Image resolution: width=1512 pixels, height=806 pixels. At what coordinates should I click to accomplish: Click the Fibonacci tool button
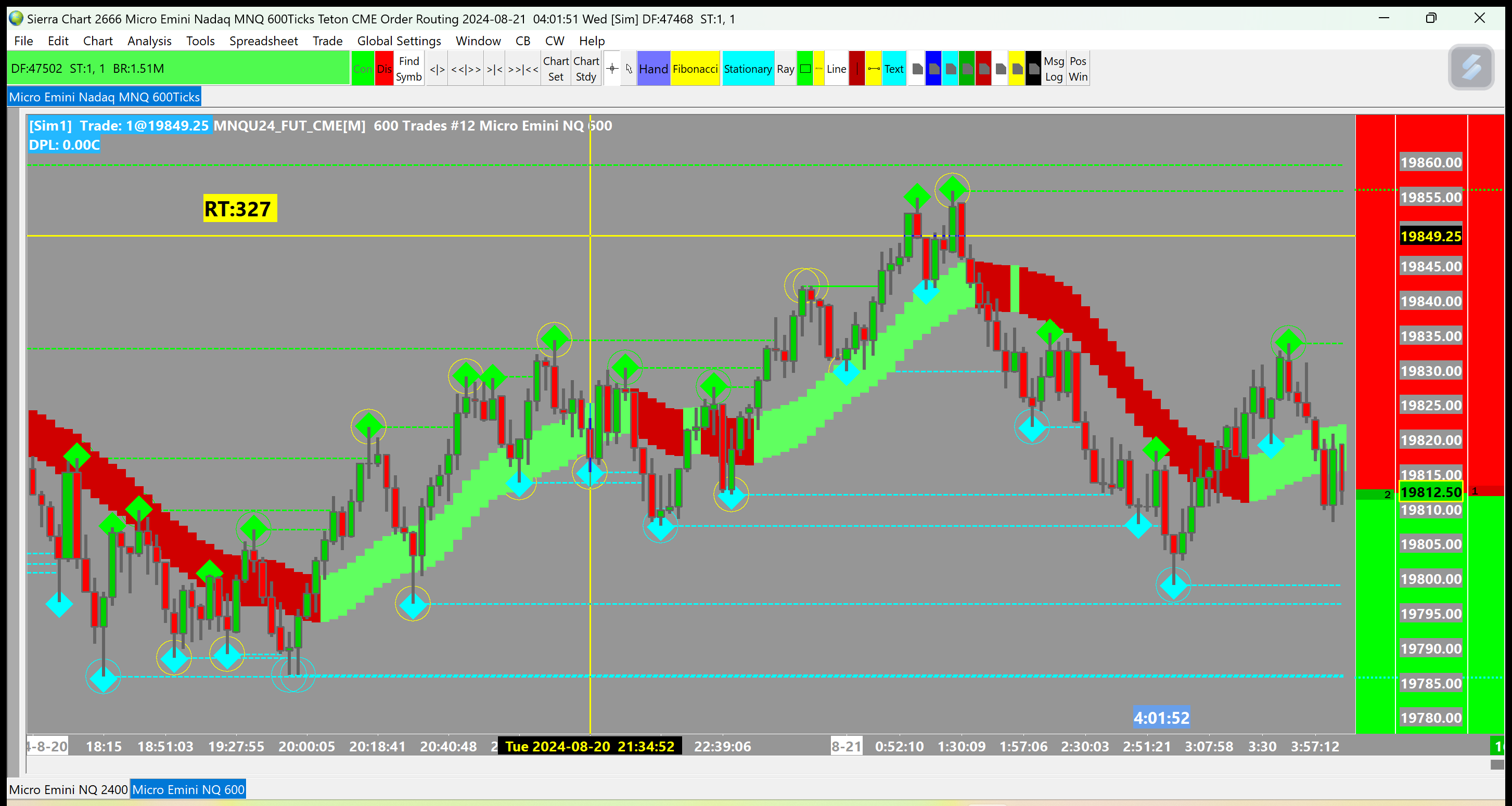pos(695,69)
